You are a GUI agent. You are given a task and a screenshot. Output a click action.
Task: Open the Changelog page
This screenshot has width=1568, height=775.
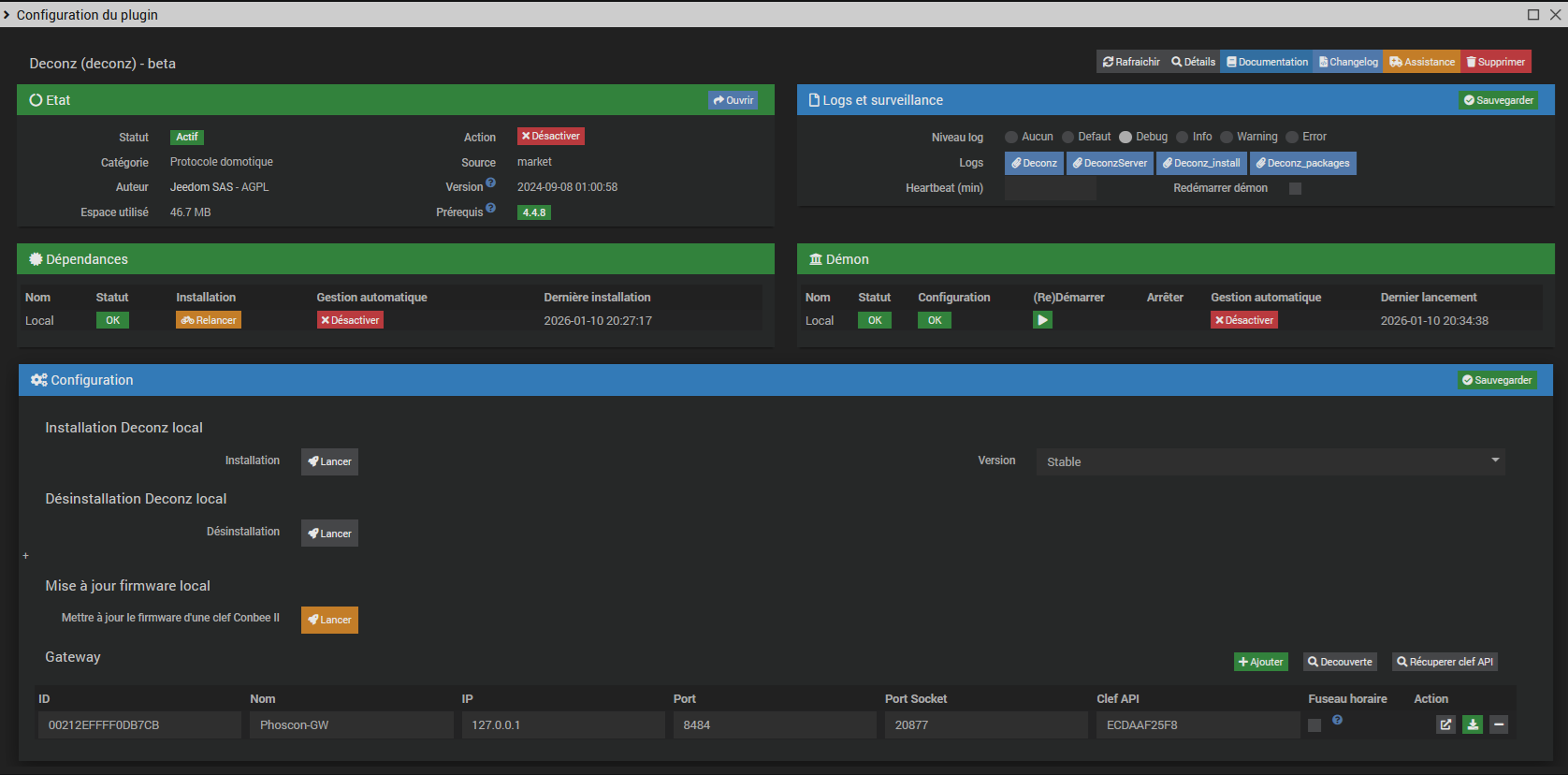(1348, 62)
